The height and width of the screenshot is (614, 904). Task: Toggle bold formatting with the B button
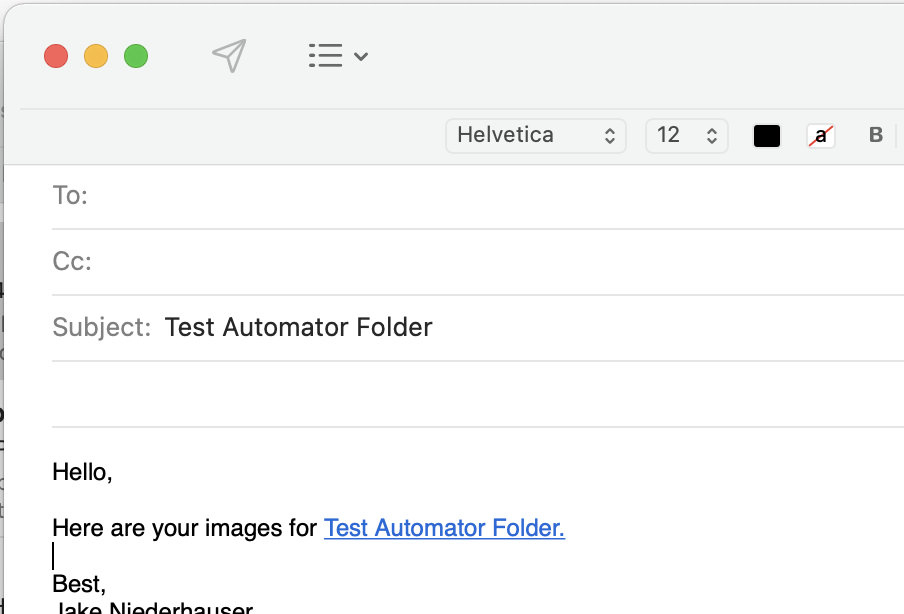(x=876, y=136)
